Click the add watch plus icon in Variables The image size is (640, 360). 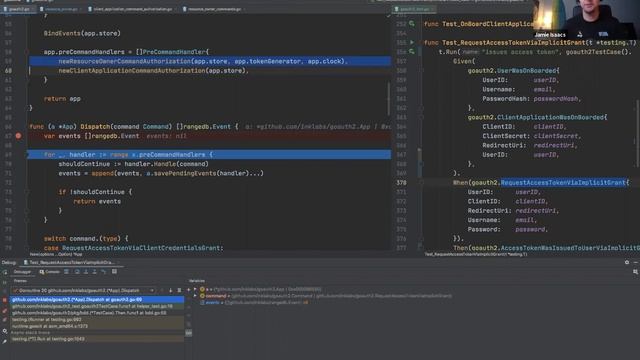189,290
